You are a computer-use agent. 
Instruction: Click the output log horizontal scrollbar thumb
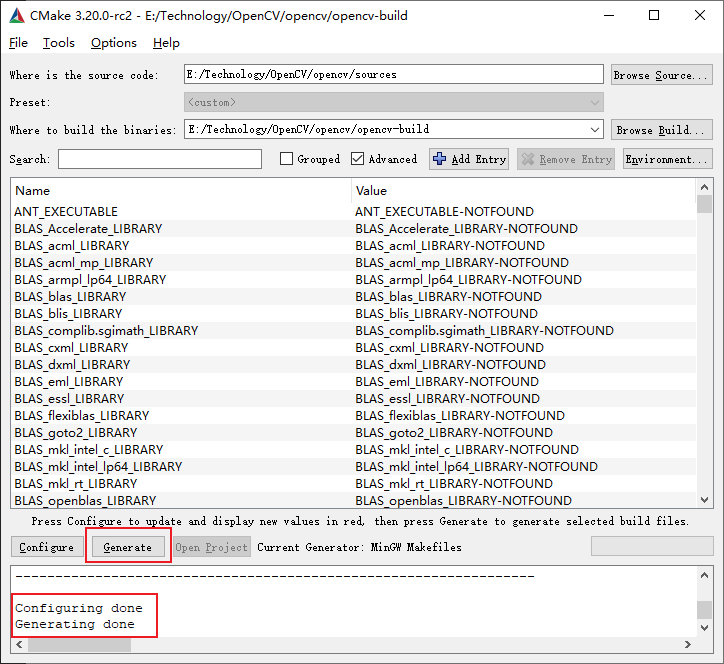[79, 645]
